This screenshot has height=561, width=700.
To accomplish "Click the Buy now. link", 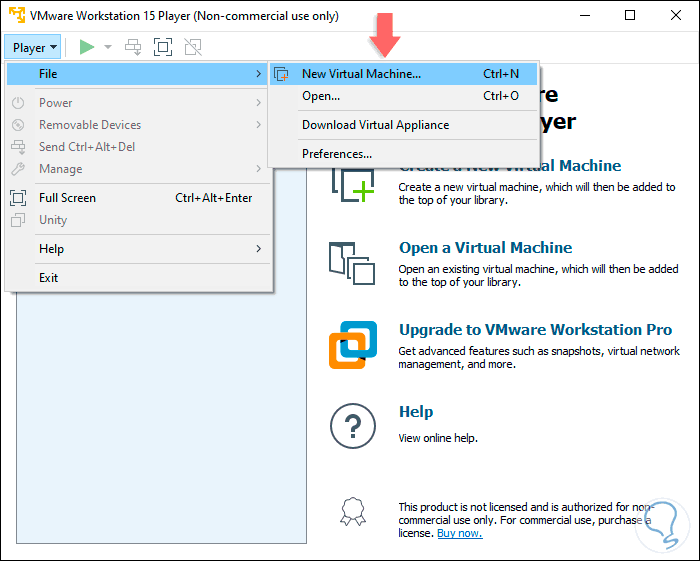I will 460,533.
